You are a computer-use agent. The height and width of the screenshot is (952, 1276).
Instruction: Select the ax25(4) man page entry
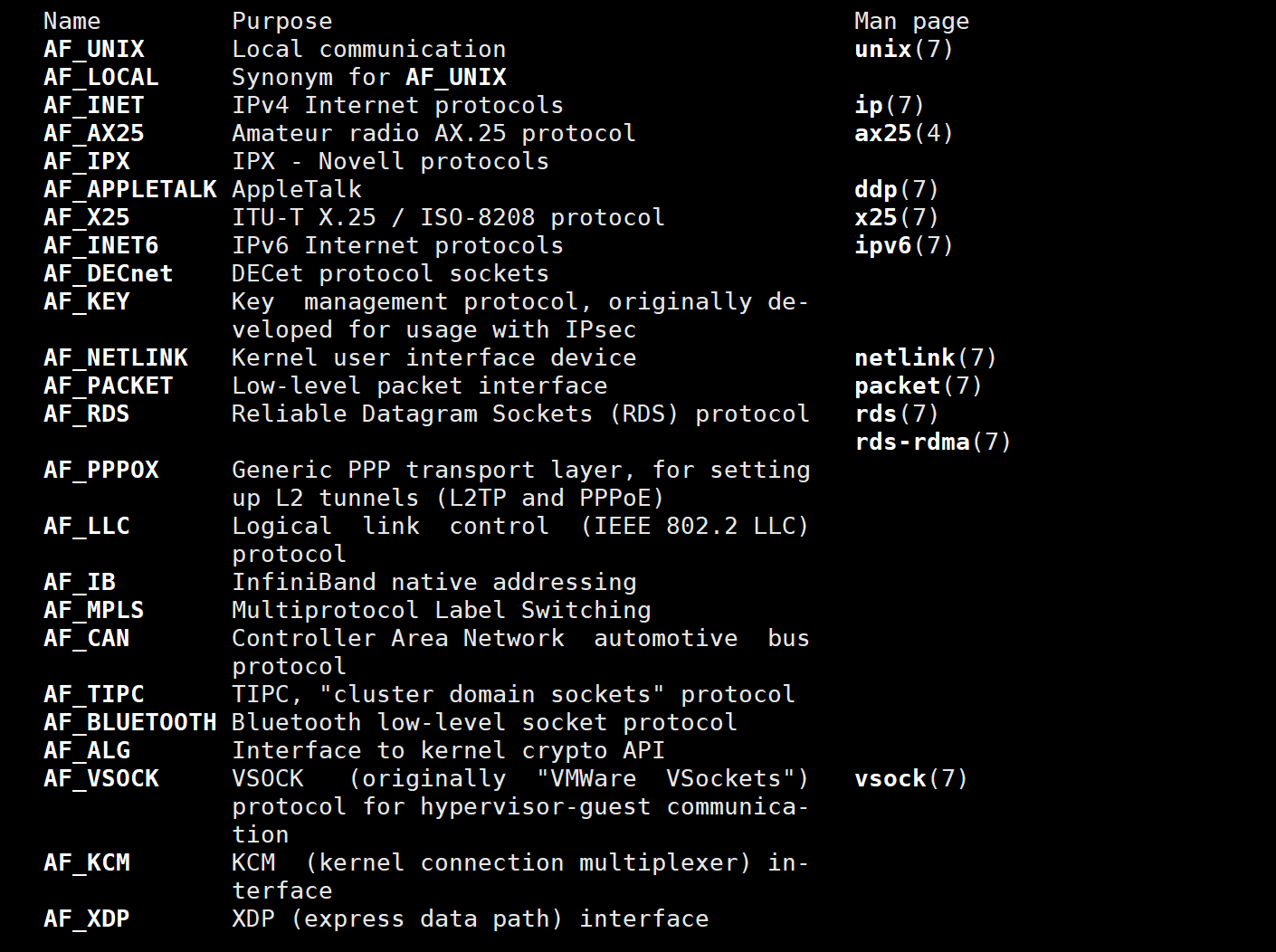[904, 133]
